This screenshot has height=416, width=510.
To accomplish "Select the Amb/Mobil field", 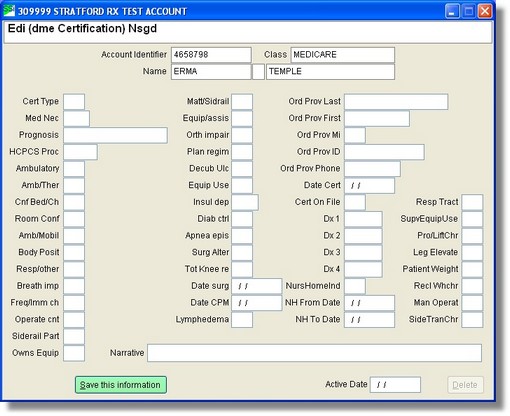I will pos(74,236).
